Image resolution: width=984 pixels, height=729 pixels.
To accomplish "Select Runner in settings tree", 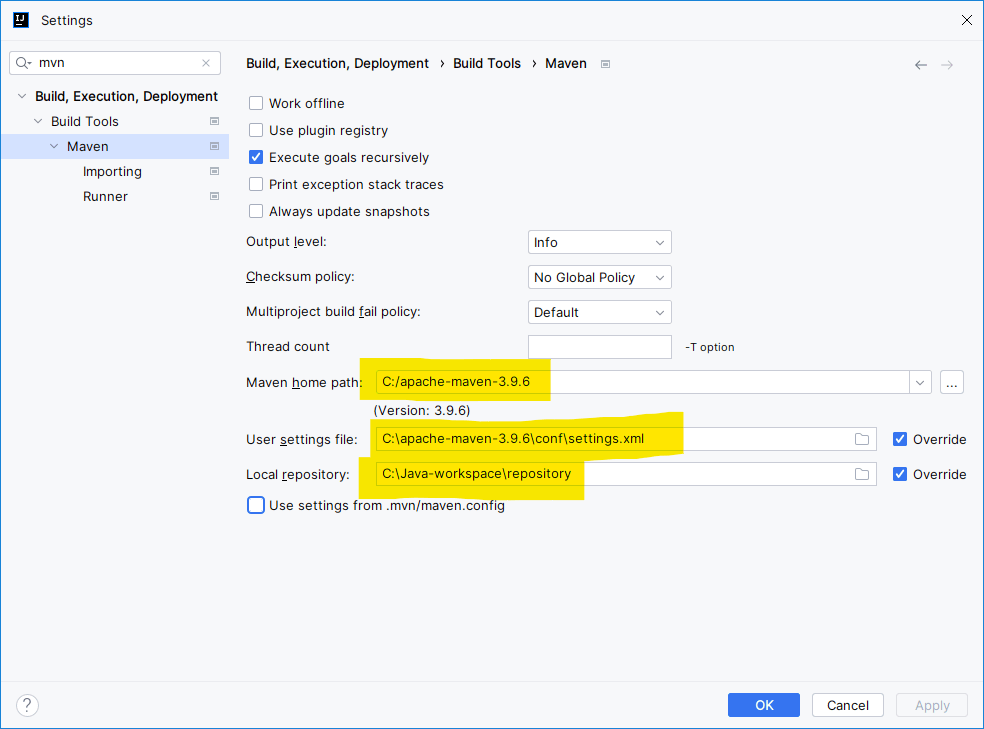I will coord(105,196).
